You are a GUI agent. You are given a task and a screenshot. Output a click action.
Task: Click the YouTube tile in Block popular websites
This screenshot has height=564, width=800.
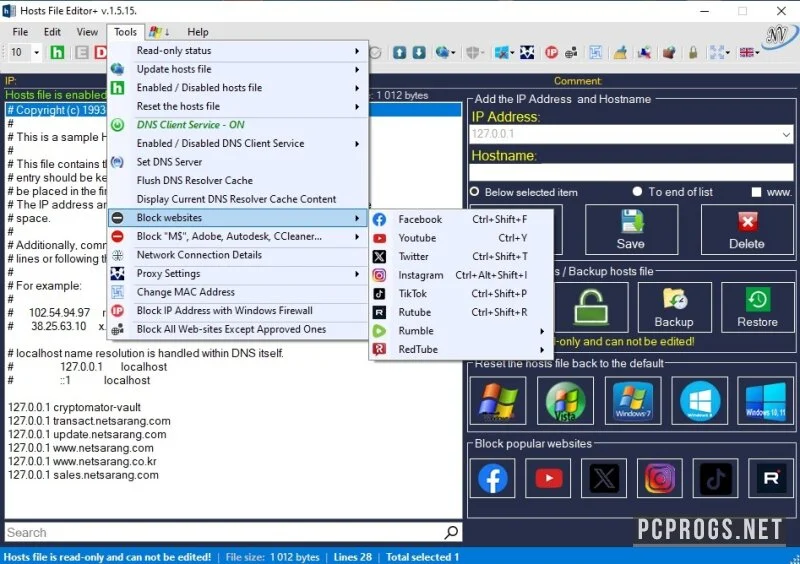(548, 478)
